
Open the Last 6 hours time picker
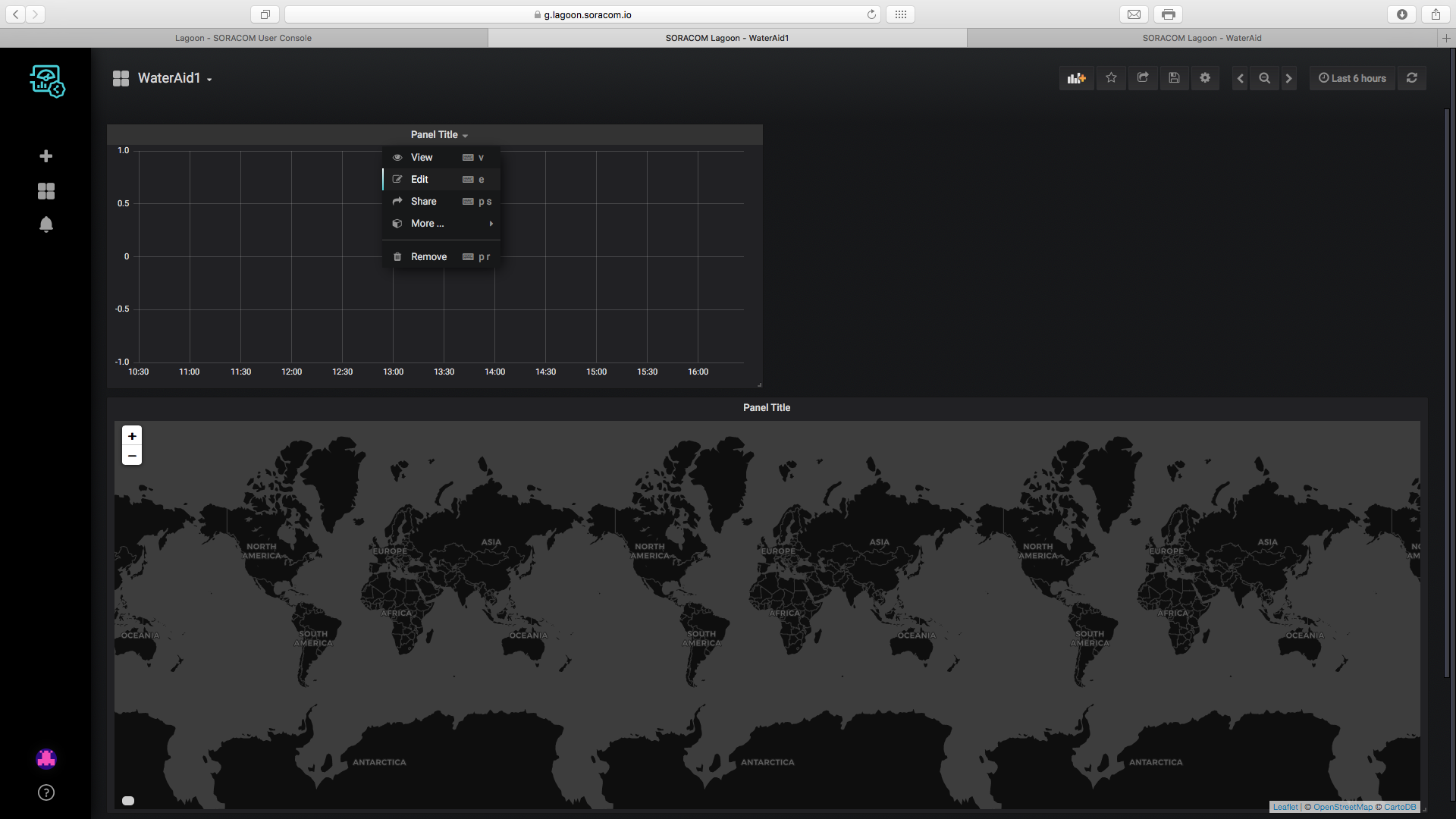coord(1352,78)
